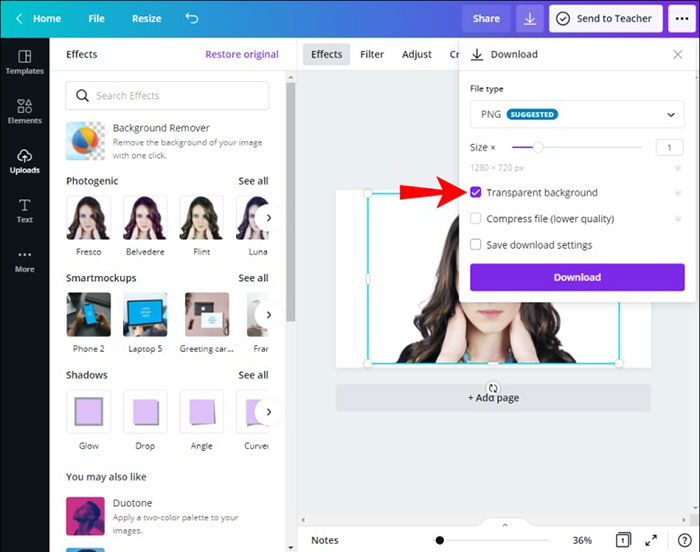700x552 pixels.
Task: Click the Size slider handle
Action: click(538, 147)
